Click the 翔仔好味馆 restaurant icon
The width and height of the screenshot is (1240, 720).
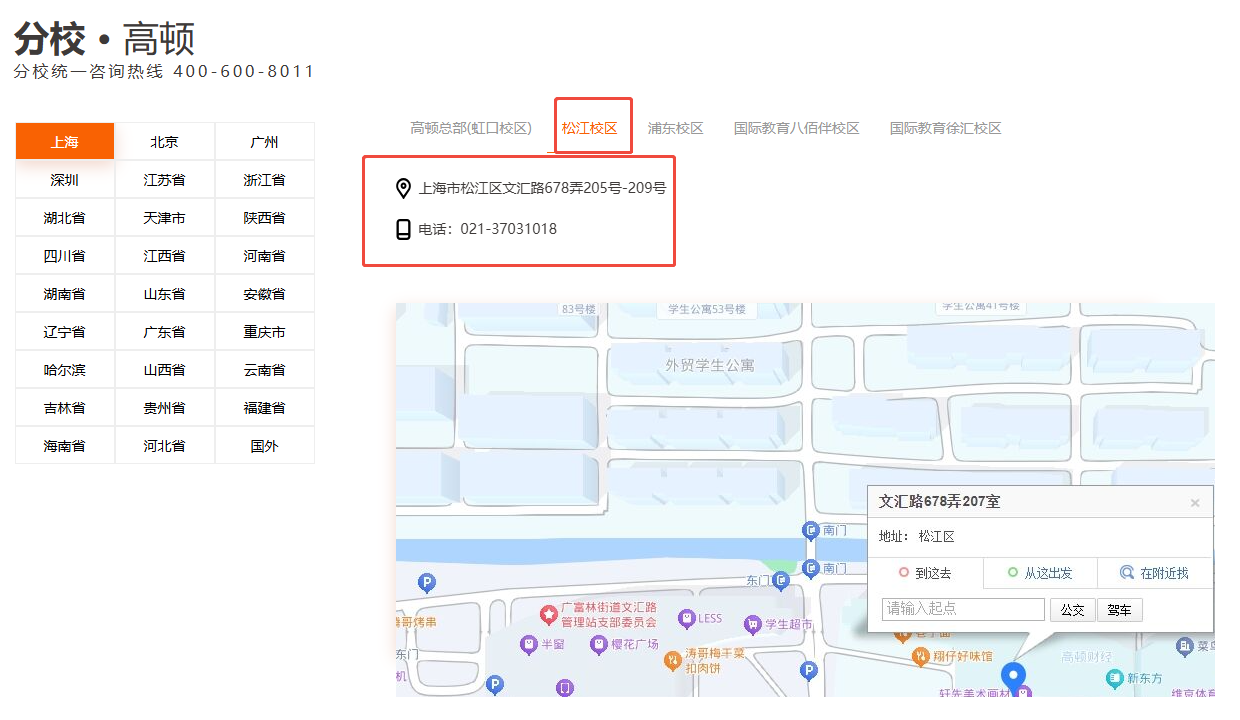tap(922, 656)
